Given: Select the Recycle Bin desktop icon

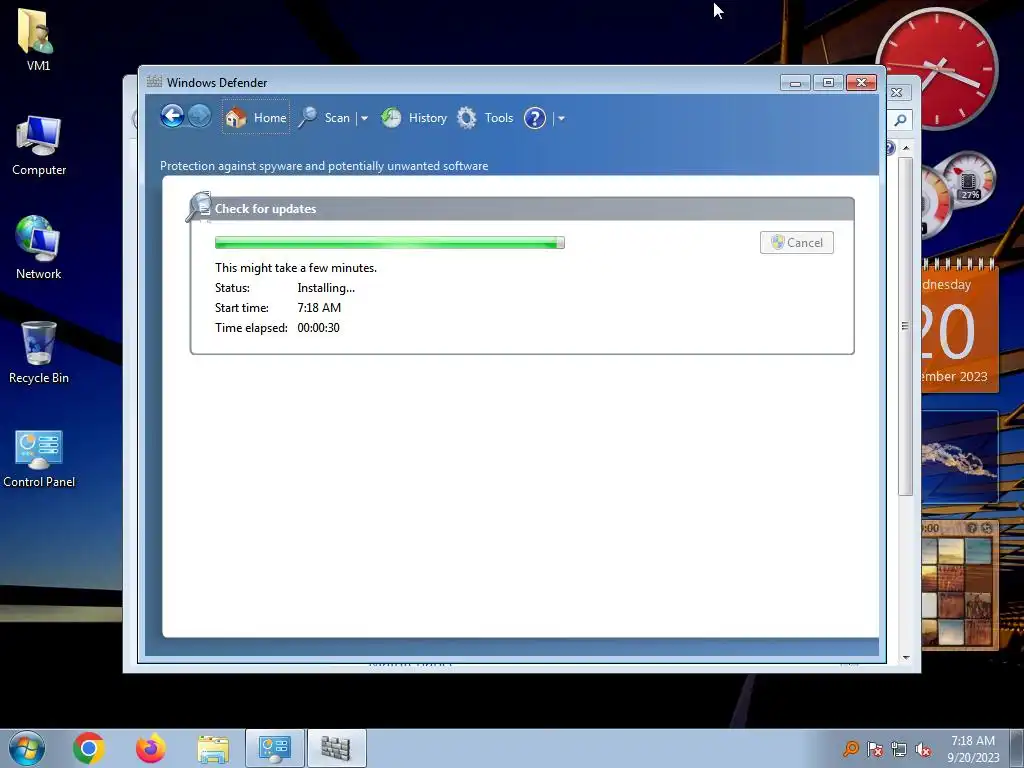Looking at the screenshot, I should tap(39, 352).
